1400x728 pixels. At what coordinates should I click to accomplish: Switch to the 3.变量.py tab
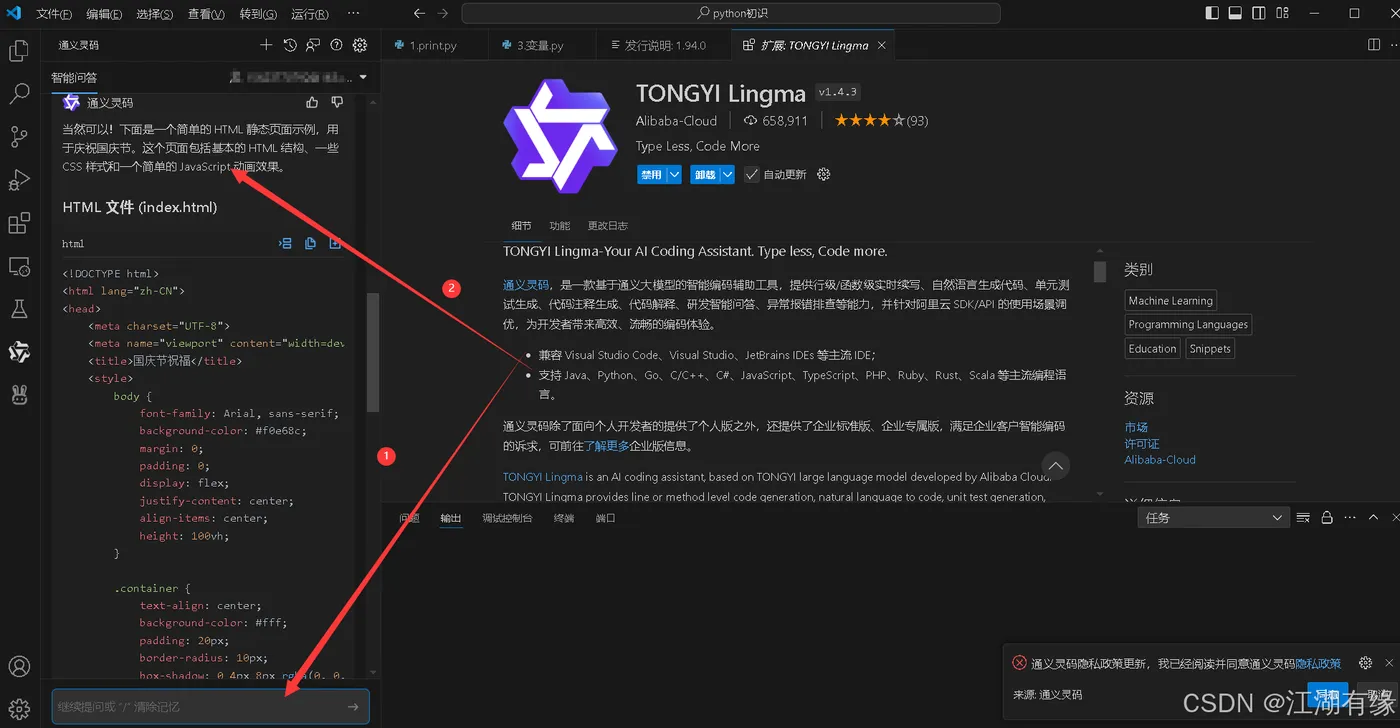point(540,45)
